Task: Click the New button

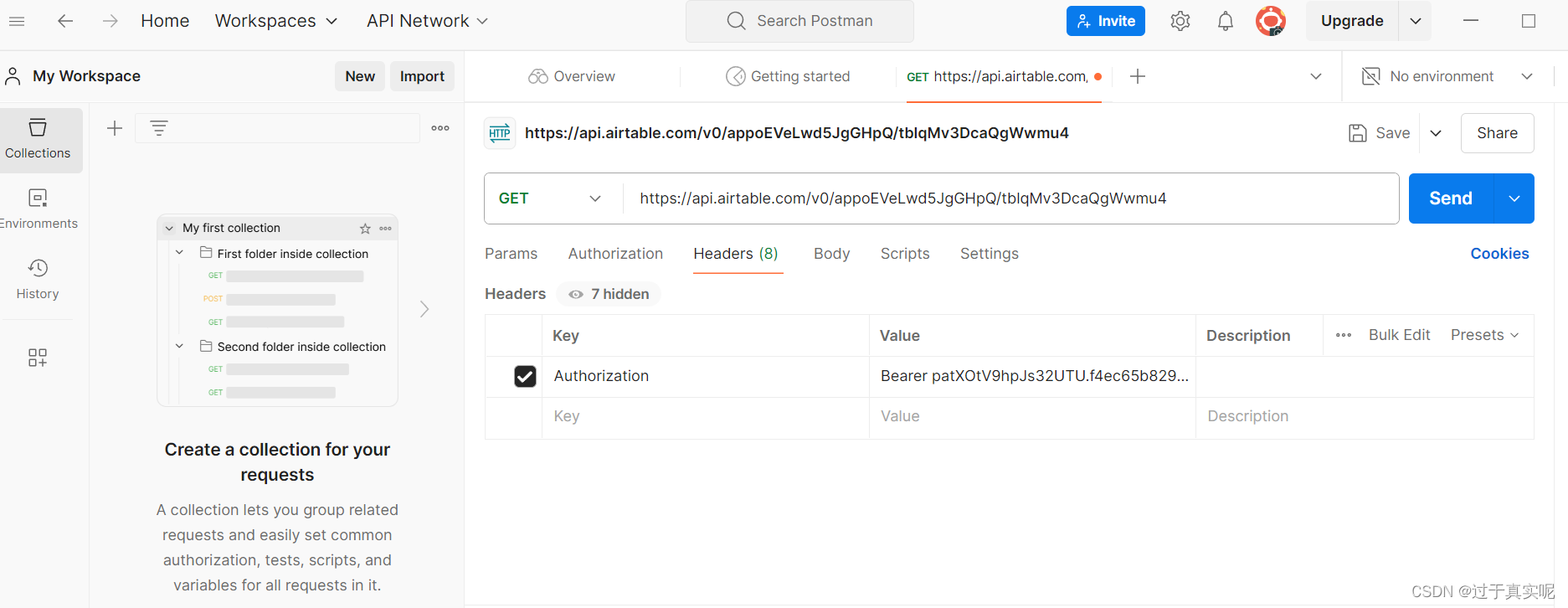Action: (360, 76)
